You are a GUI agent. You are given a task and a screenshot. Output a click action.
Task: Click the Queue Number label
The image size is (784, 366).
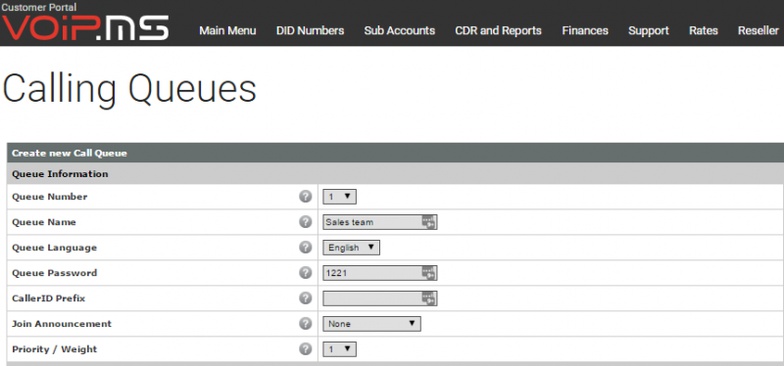tap(50, 196)
